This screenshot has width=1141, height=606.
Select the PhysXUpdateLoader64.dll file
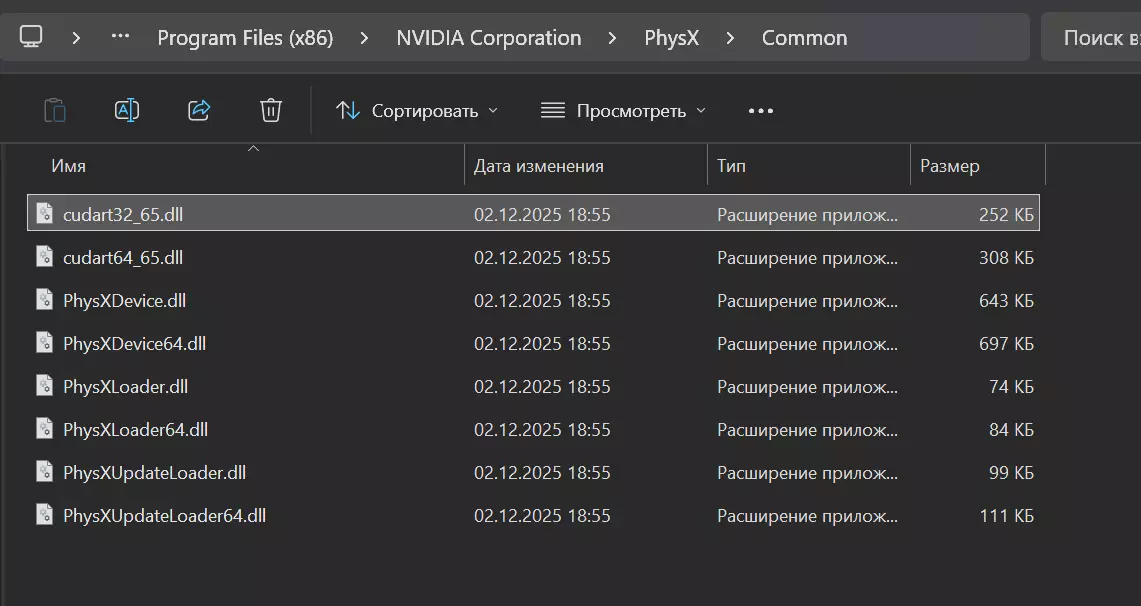click(x=164, y=516)
